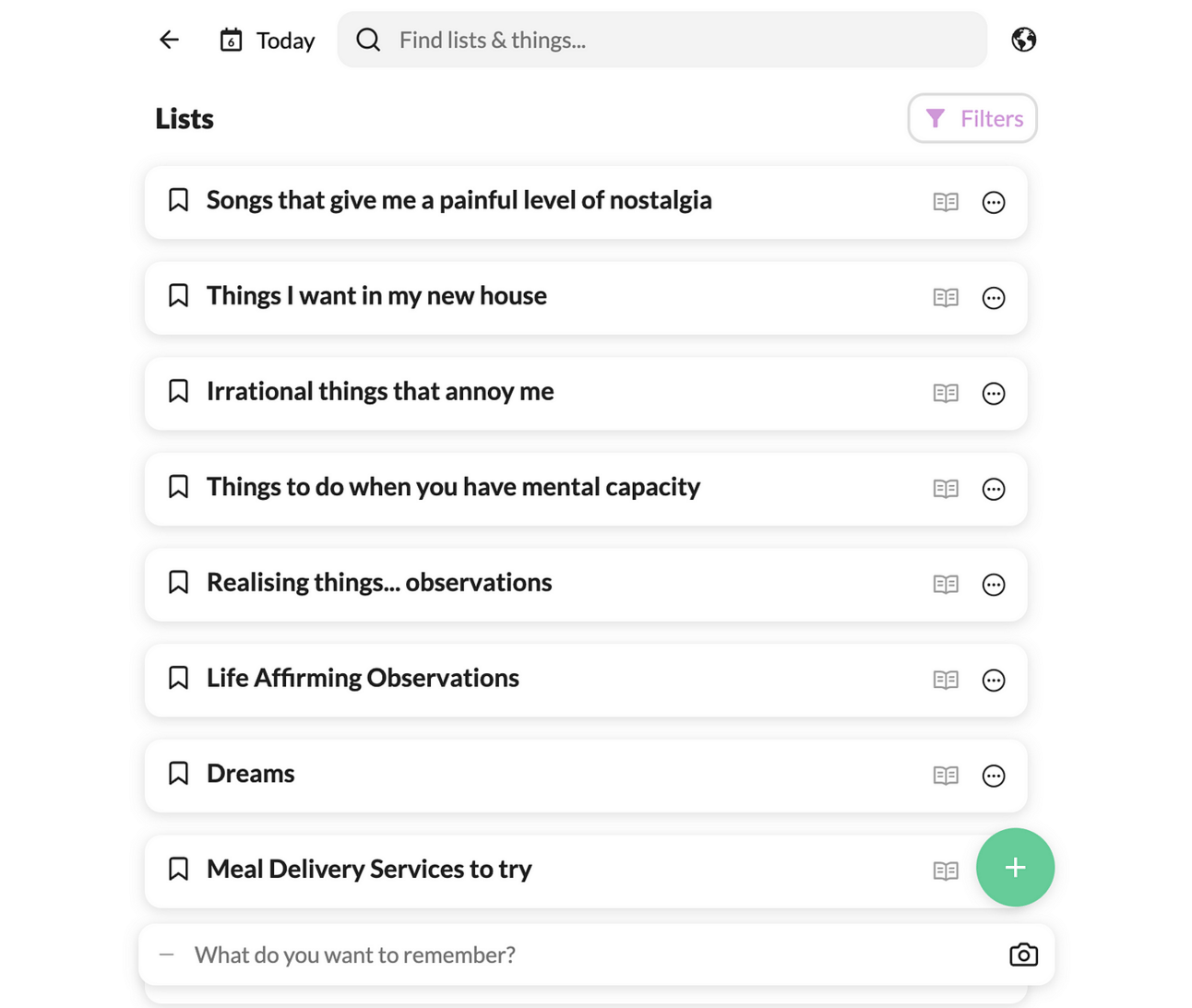1192x1008 pixels.
Task: Toggle bookmark on Irrational things list
Action: click(x=179, y=391)
